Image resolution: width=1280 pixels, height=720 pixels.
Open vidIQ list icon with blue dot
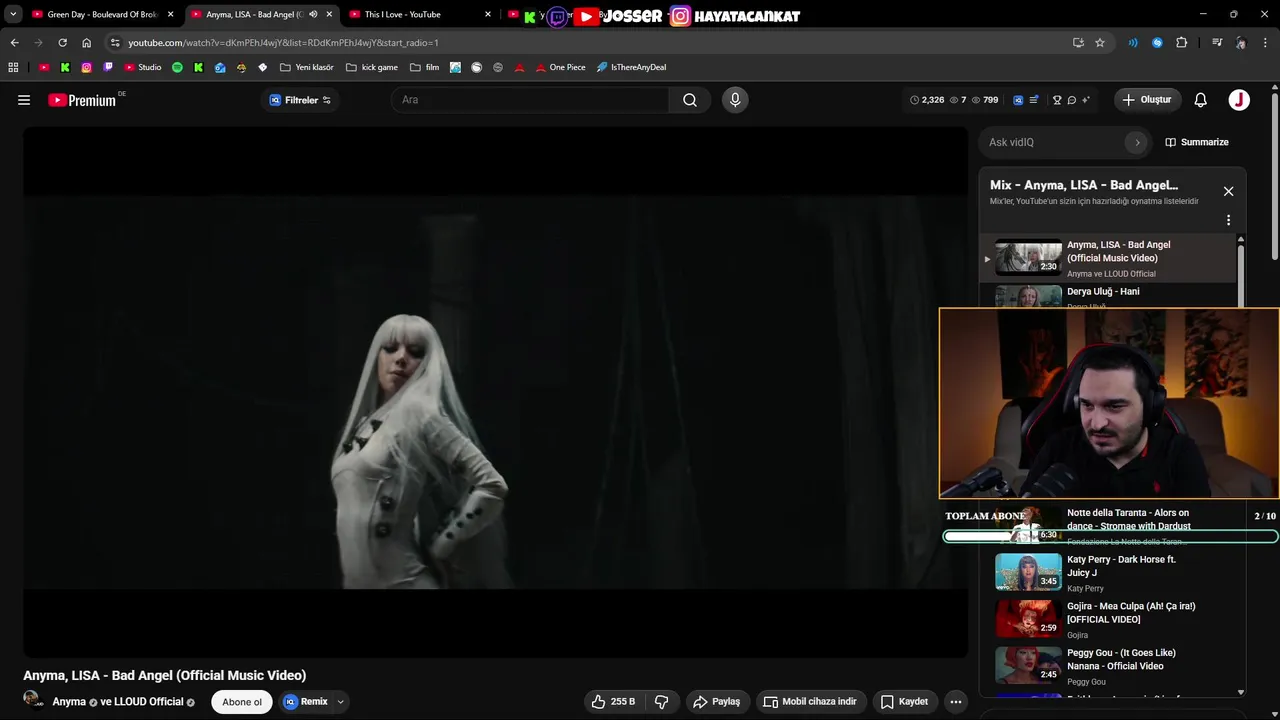pos(1034,100)
